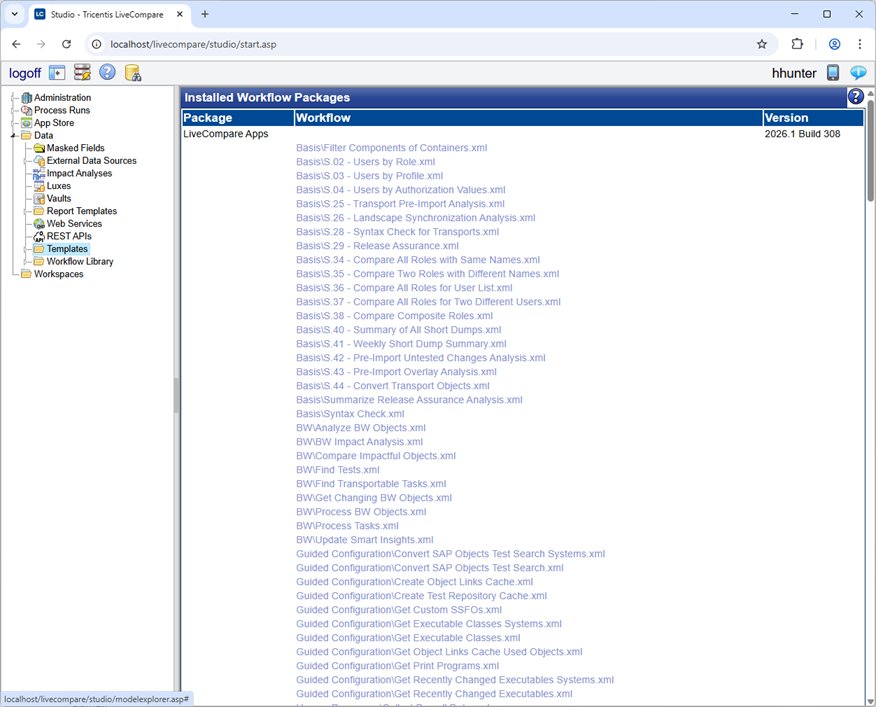Click the Web Services globe icon
This screenshot has height=707, width=876.
tap(39, 224)
